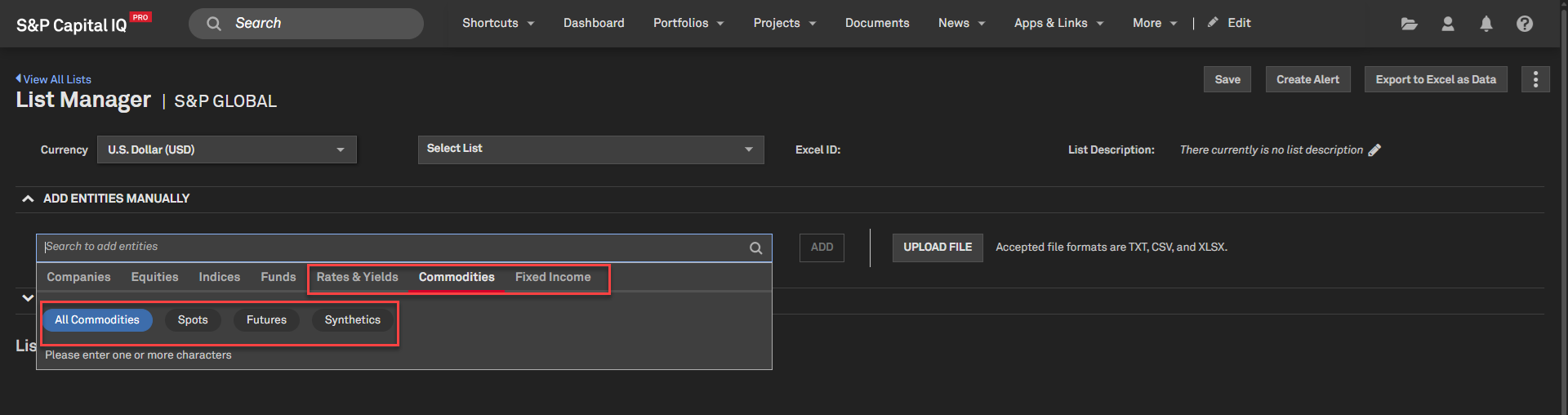Click the three-dot more options button
Image resolution: width=1568 pixels, height=415 pixels.
pyautogui.click(x=1535, y=79)
